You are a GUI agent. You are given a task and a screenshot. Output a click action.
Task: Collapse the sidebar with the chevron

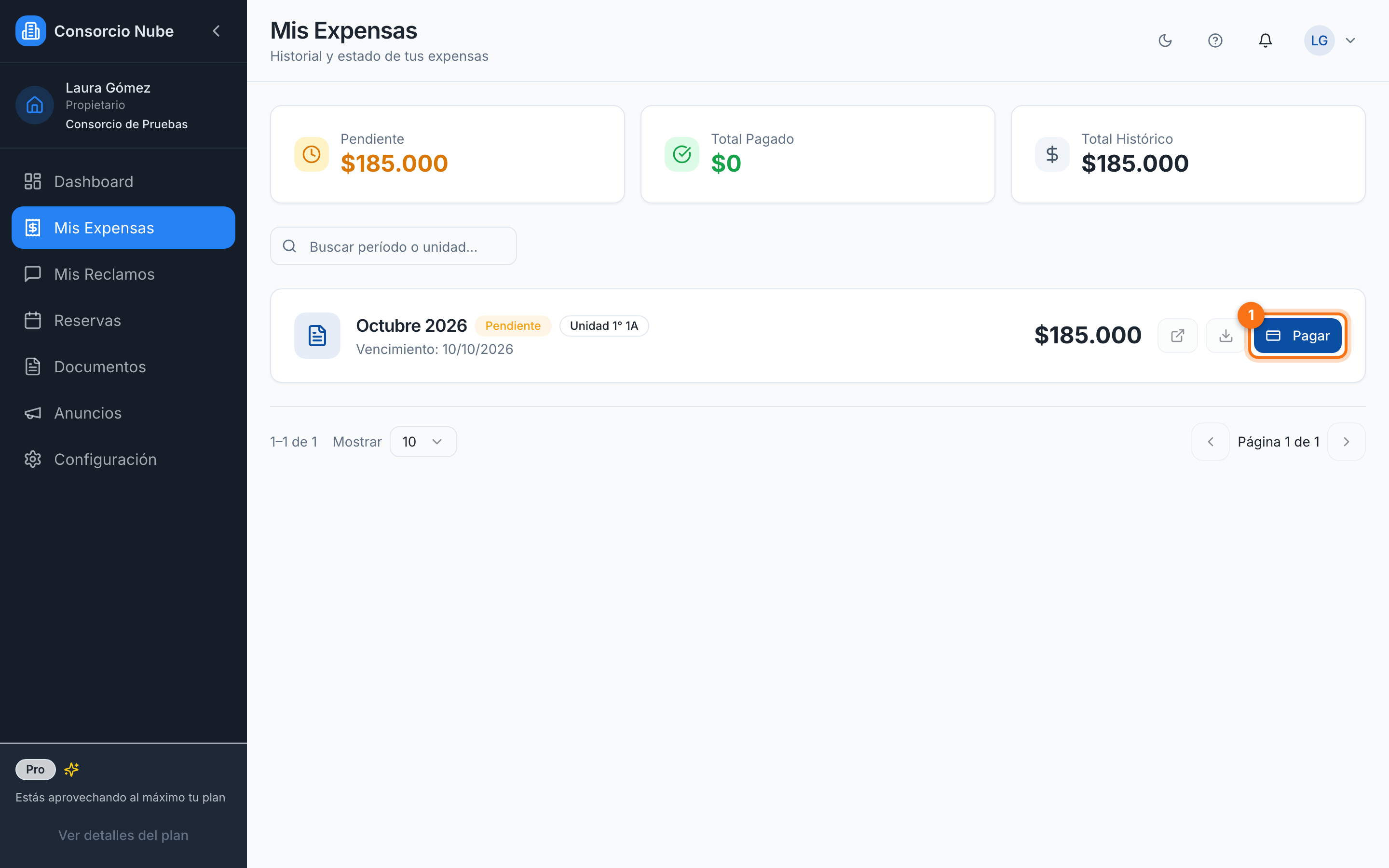pos(217,31)
